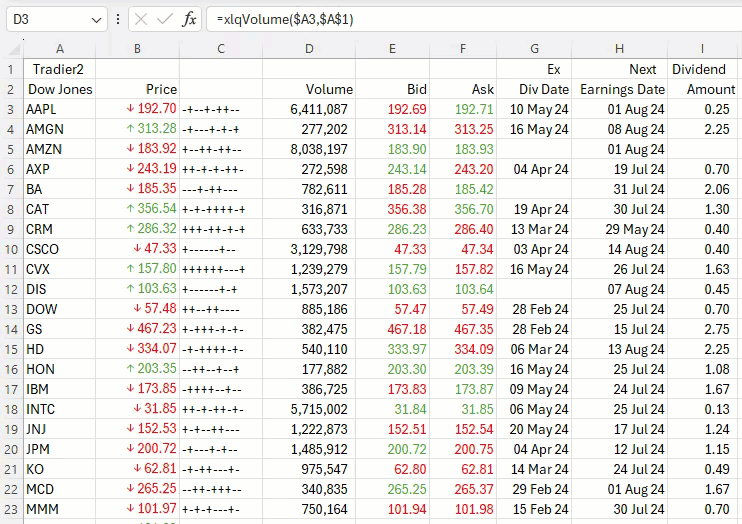Click the MCD ask 265.37 cell
The height and width of the screenshot is (524, 742).
[463, 489]
